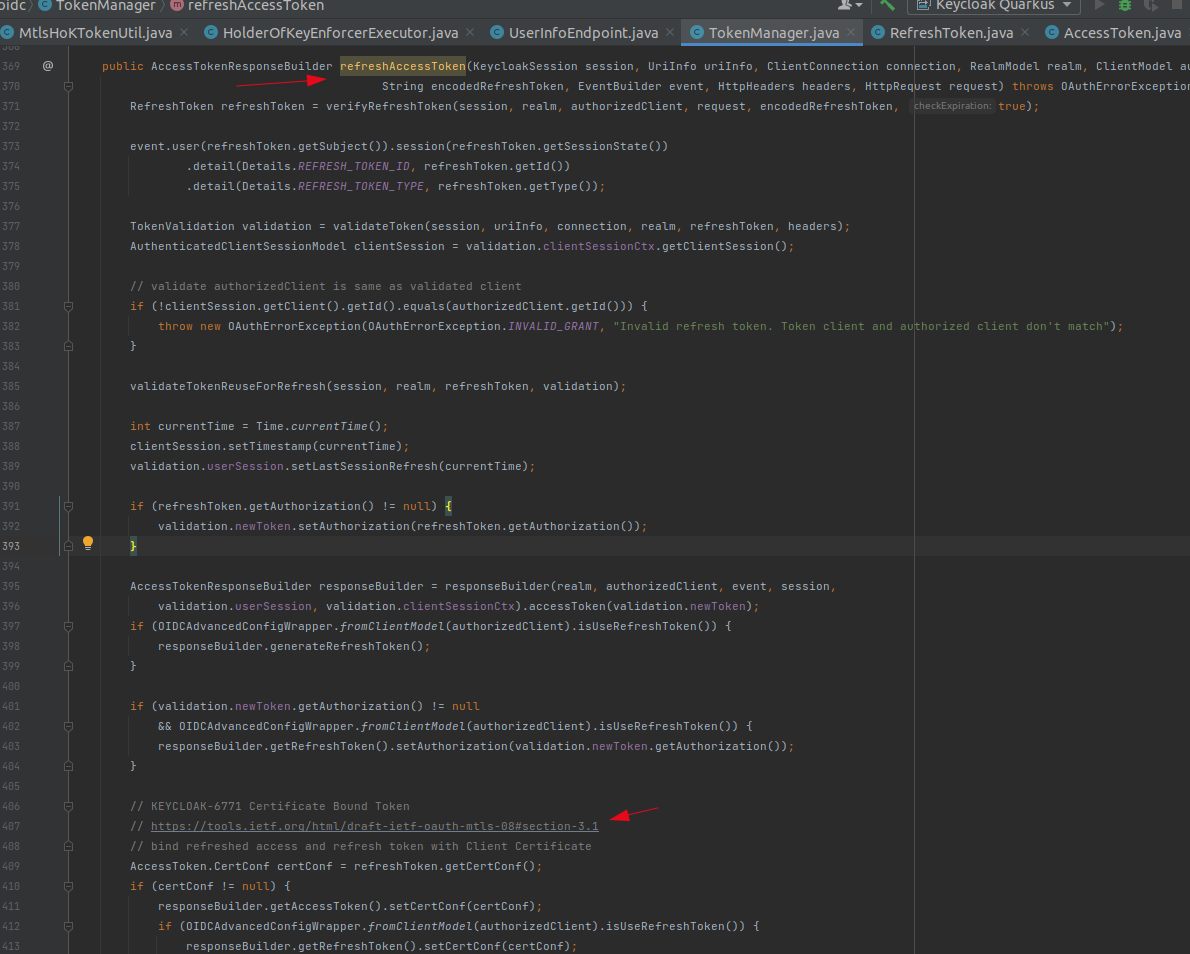Collapse the if block fold marker at line 391
The width and height of the screenshot is (1190, 954).
pyautogui.click(x=68, y=506)
